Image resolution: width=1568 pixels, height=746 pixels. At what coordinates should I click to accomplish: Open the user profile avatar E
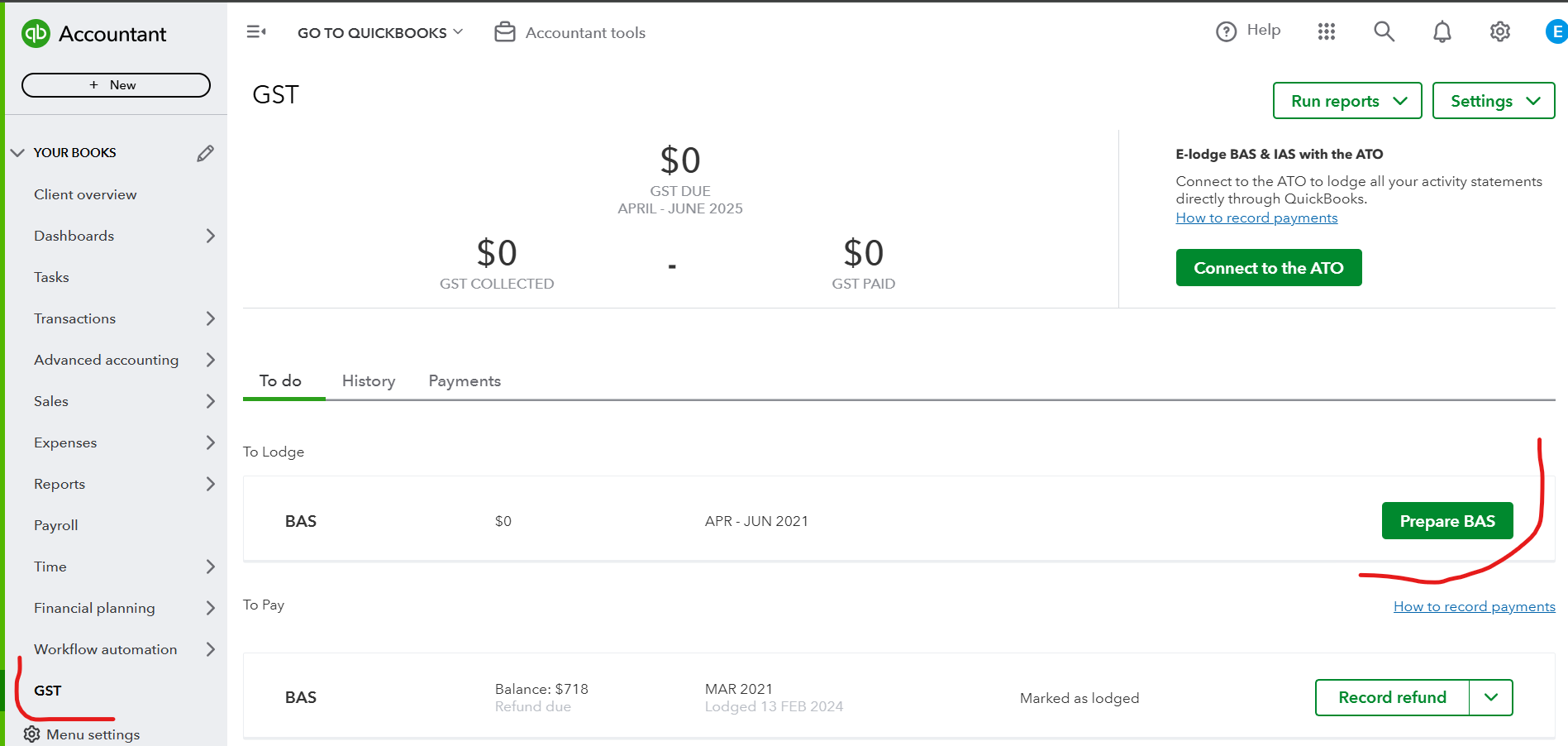point(1556,31)
